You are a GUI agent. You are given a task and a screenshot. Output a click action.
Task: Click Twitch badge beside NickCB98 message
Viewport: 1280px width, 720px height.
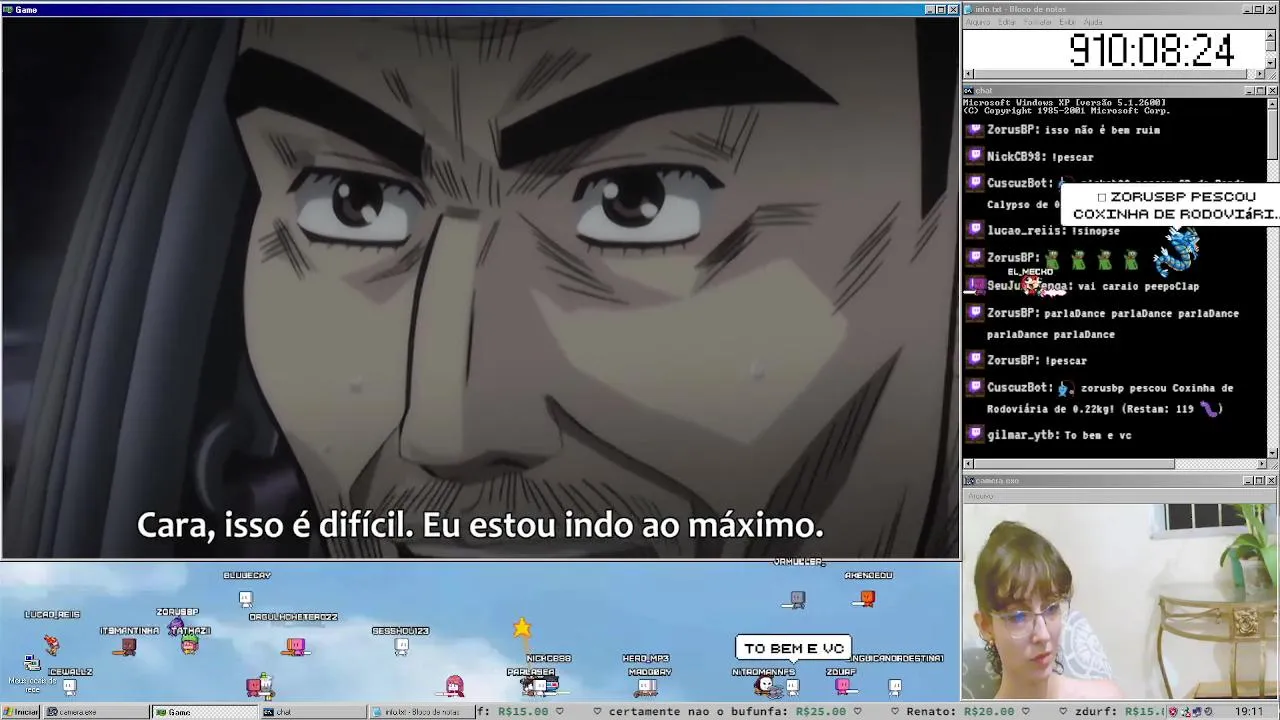975,156
